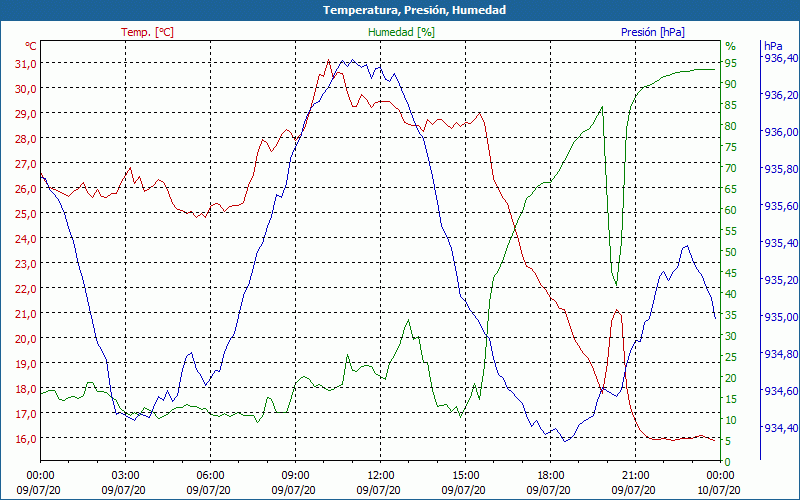Click the '18:00' time axis label

click(551, 476)
